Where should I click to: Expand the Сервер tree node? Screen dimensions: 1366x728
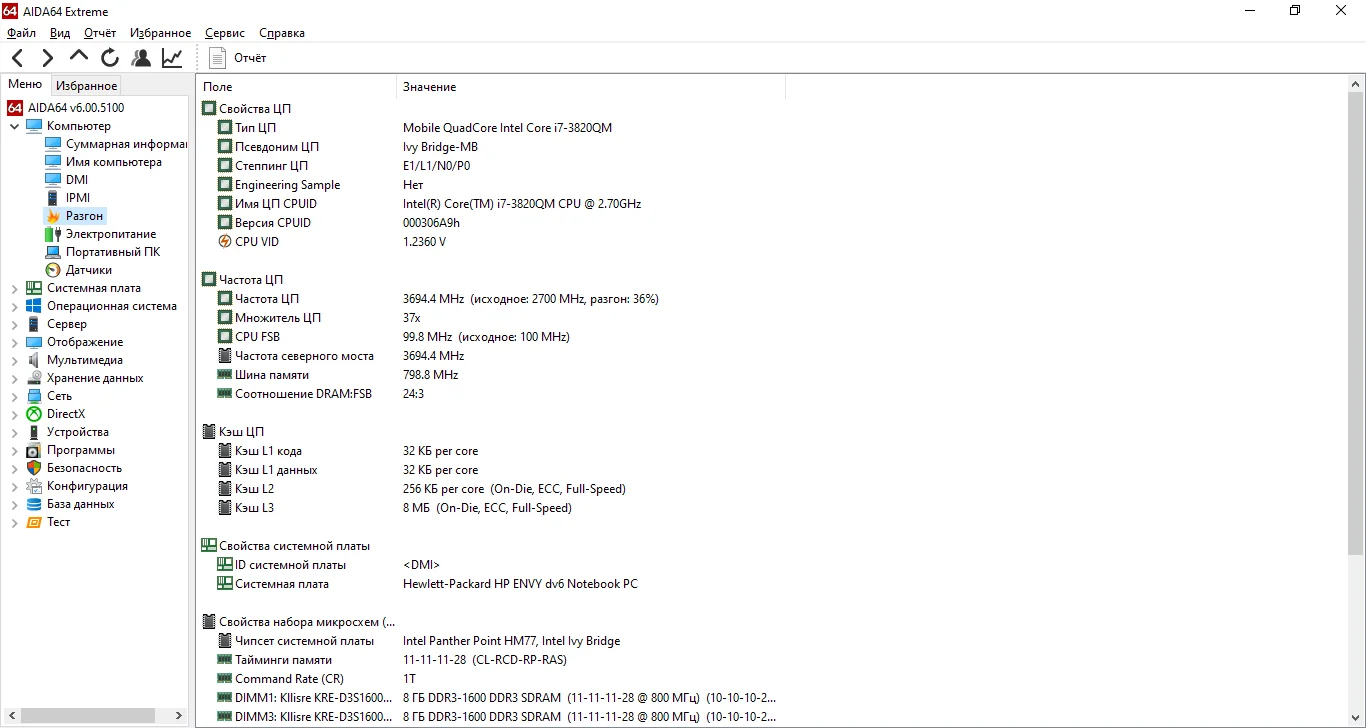[x=14, y=324]
